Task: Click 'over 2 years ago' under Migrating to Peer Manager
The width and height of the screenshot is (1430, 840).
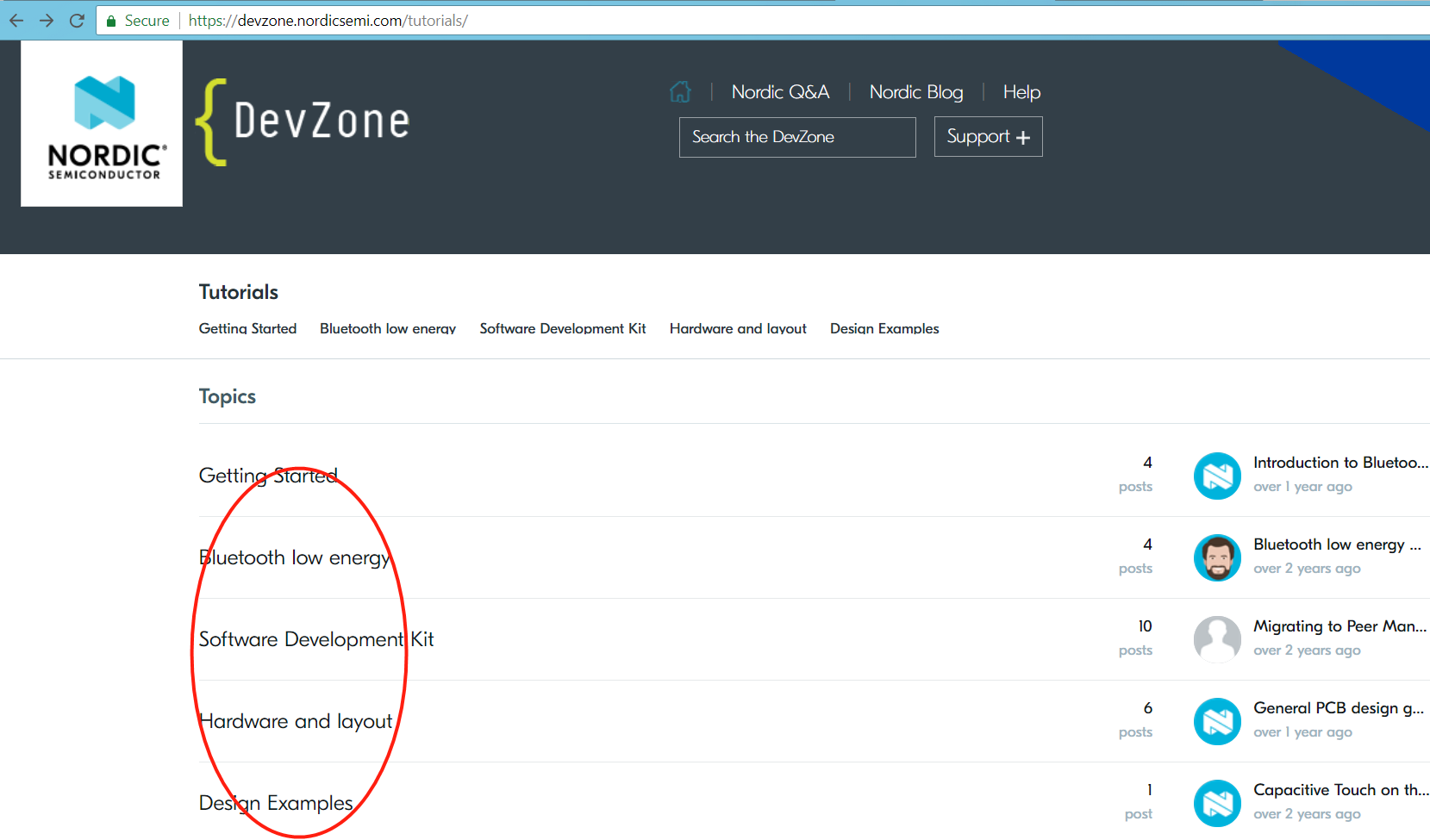Action: (1307, 650)
